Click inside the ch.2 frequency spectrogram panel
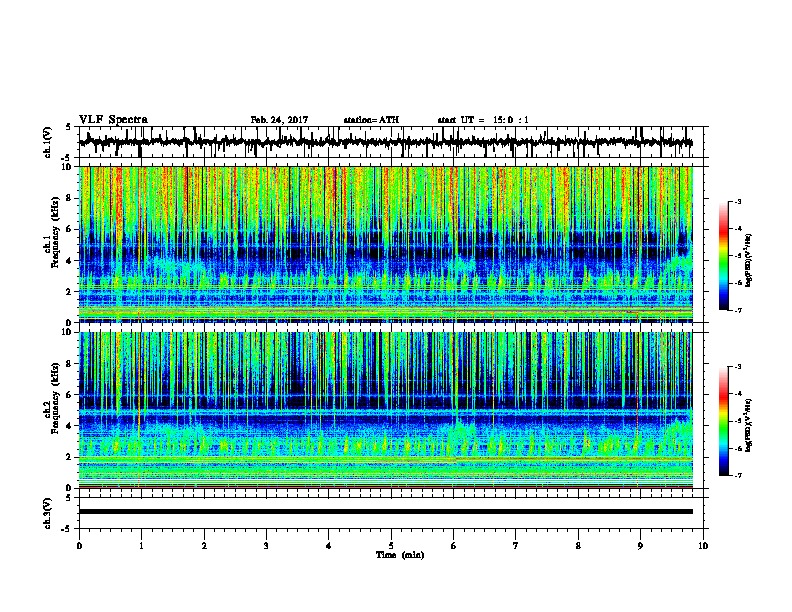 pos(386,410)
